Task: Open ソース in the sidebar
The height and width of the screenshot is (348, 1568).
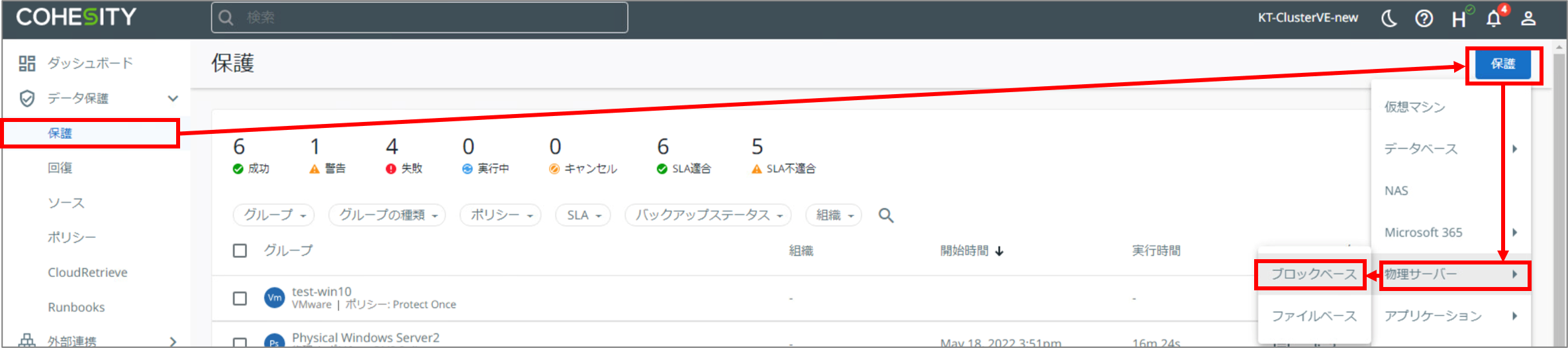Action: 66,203
